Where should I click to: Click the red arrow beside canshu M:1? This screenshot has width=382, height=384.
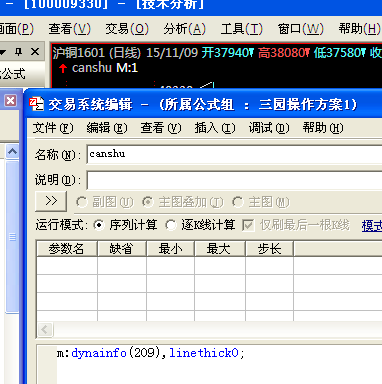tap(63, 68)
